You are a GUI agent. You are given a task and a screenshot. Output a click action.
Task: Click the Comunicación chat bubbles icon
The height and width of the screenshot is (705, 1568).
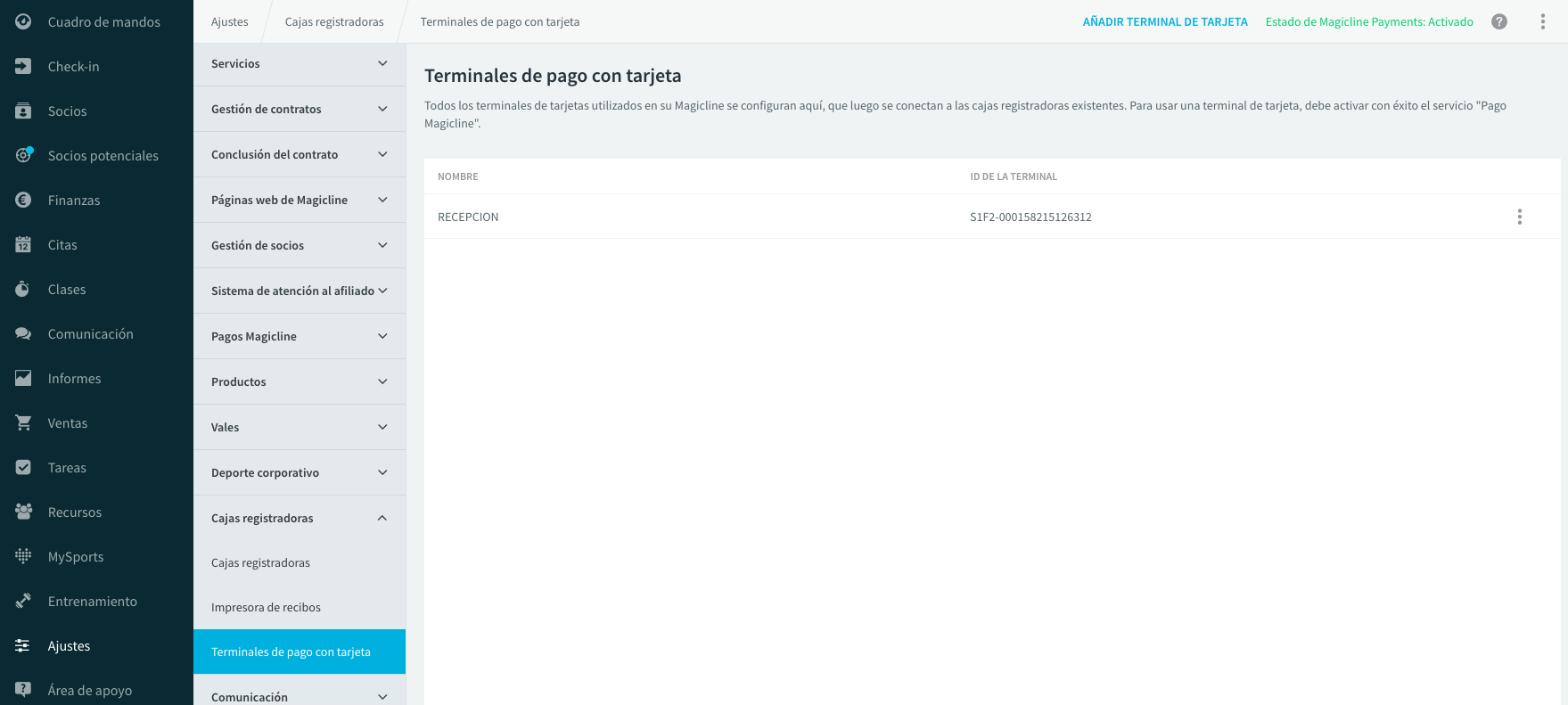click(x=23, y=333)
